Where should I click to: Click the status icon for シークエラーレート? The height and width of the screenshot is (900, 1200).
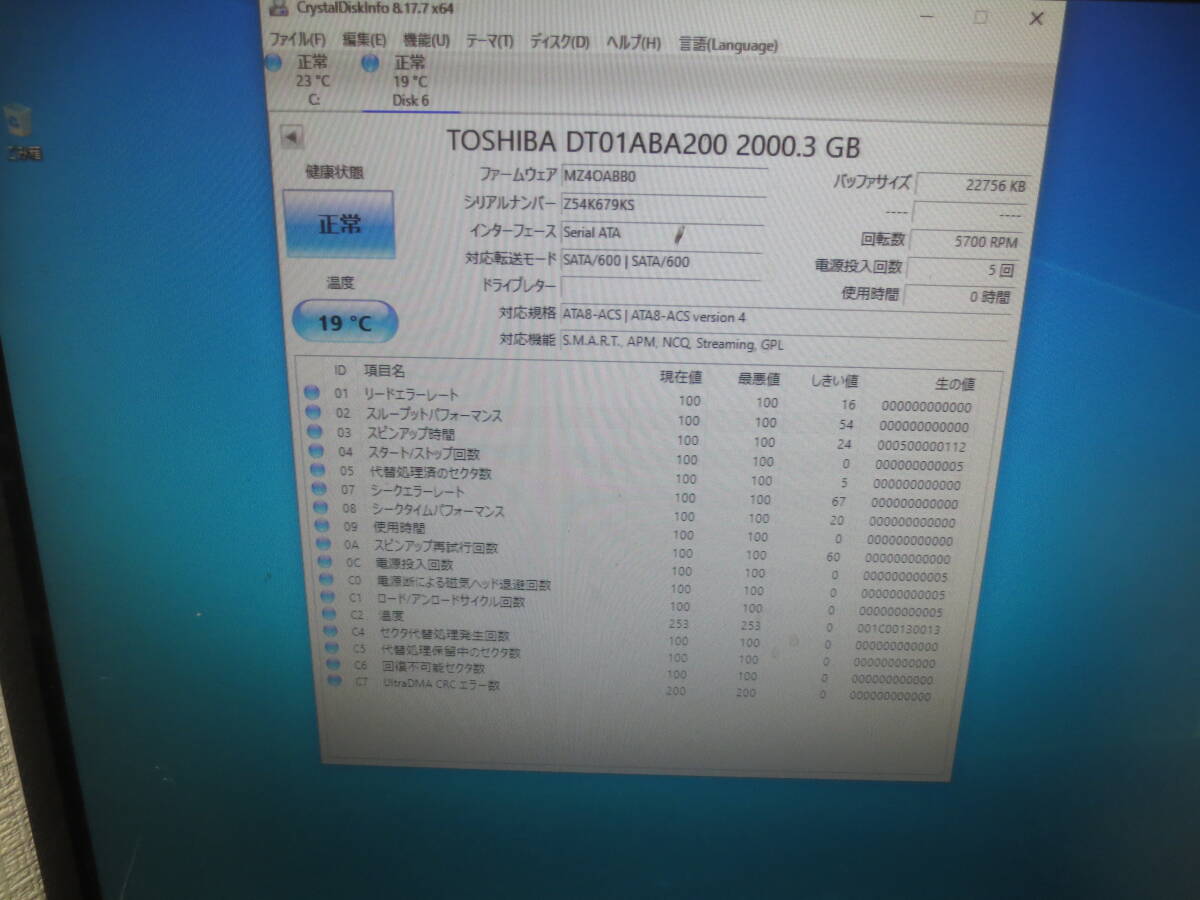[x=319, y=489]
